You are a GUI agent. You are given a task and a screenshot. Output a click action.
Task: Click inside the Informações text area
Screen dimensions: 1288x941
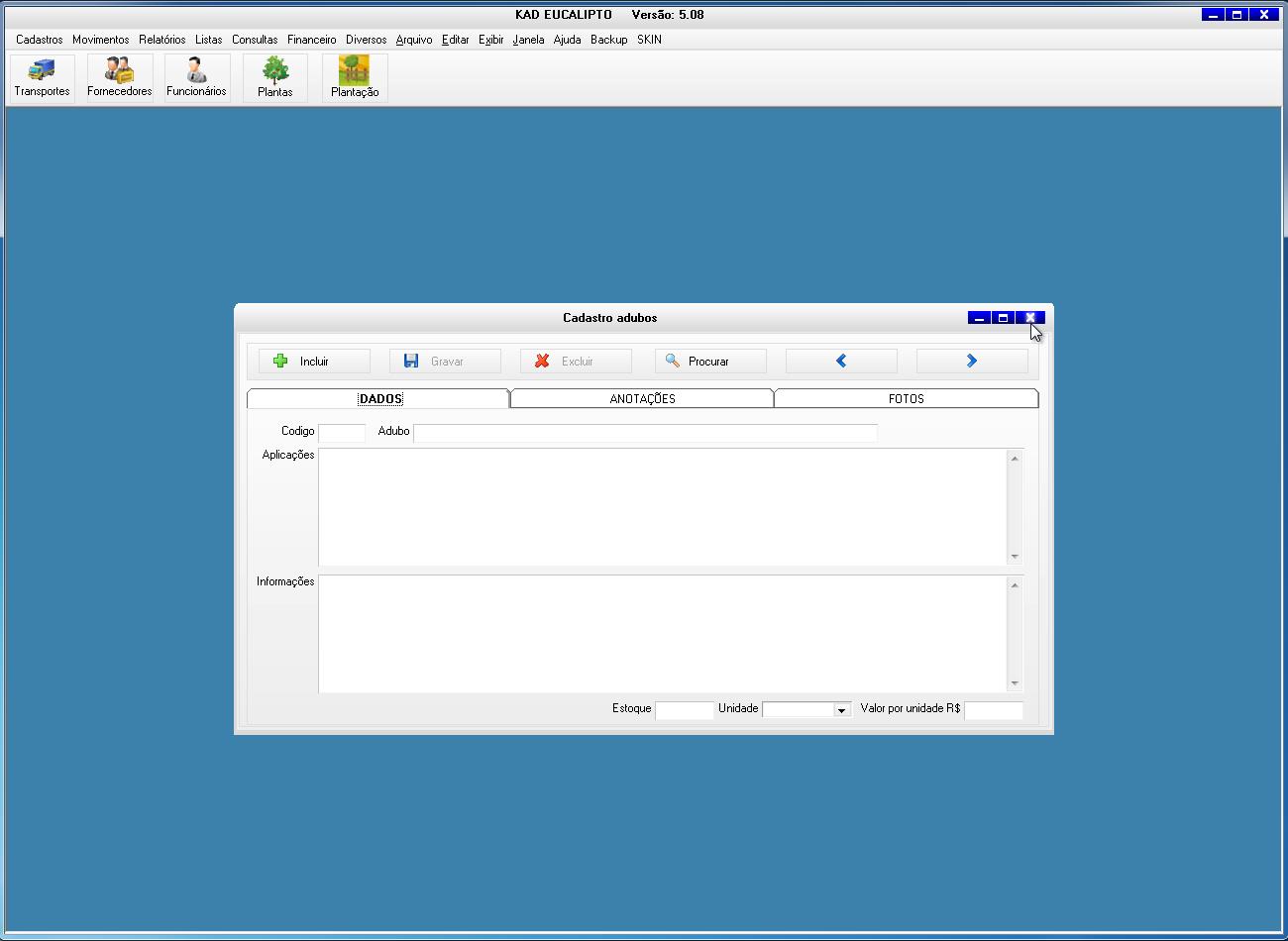tap(662, 633)
